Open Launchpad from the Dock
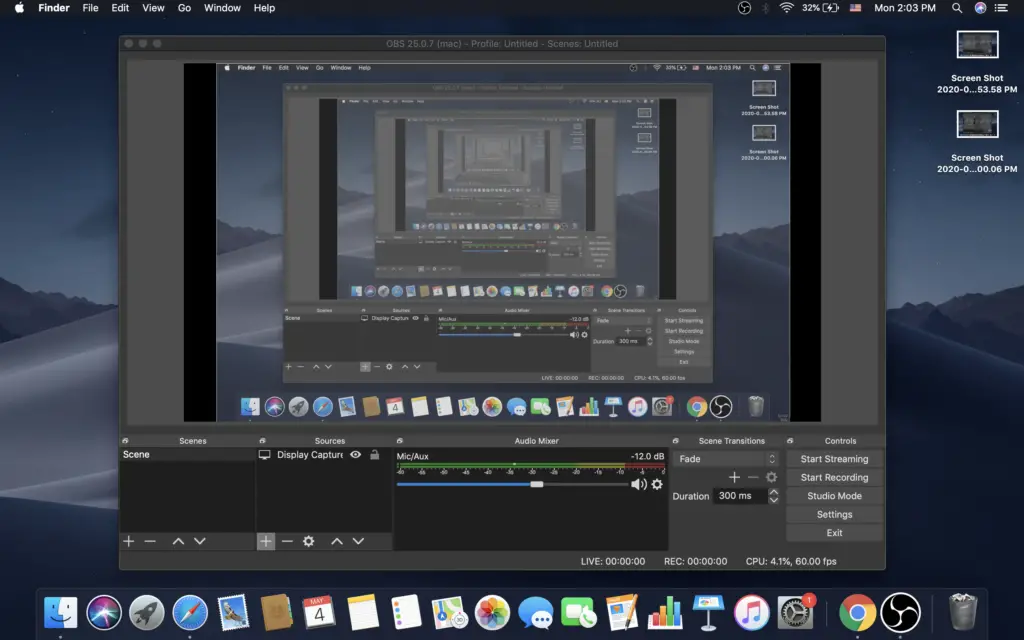The height and width of the screenshot is (640, 1024). pos(147,613)
